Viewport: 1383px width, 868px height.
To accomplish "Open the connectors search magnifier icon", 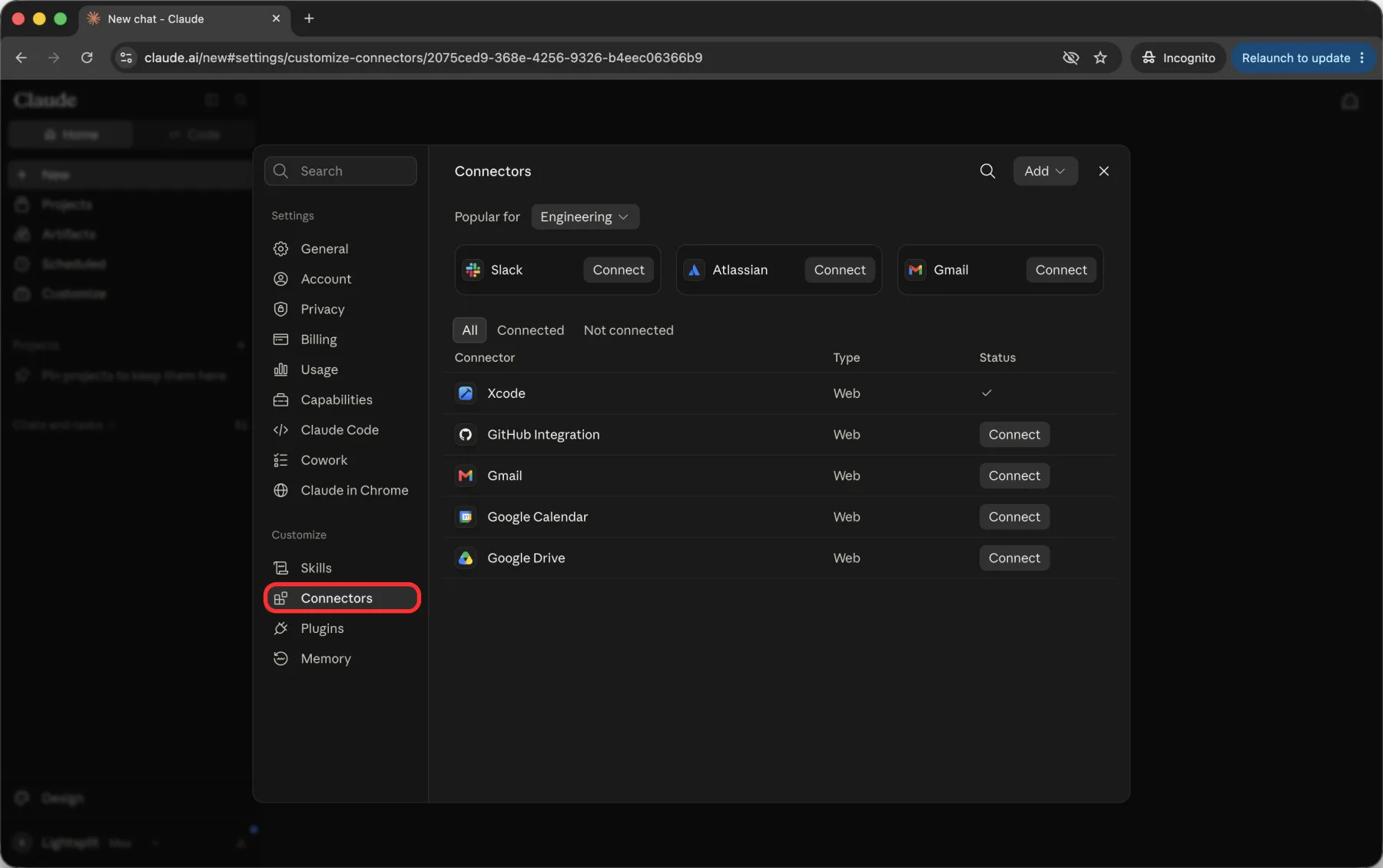I will click(987, 171).
